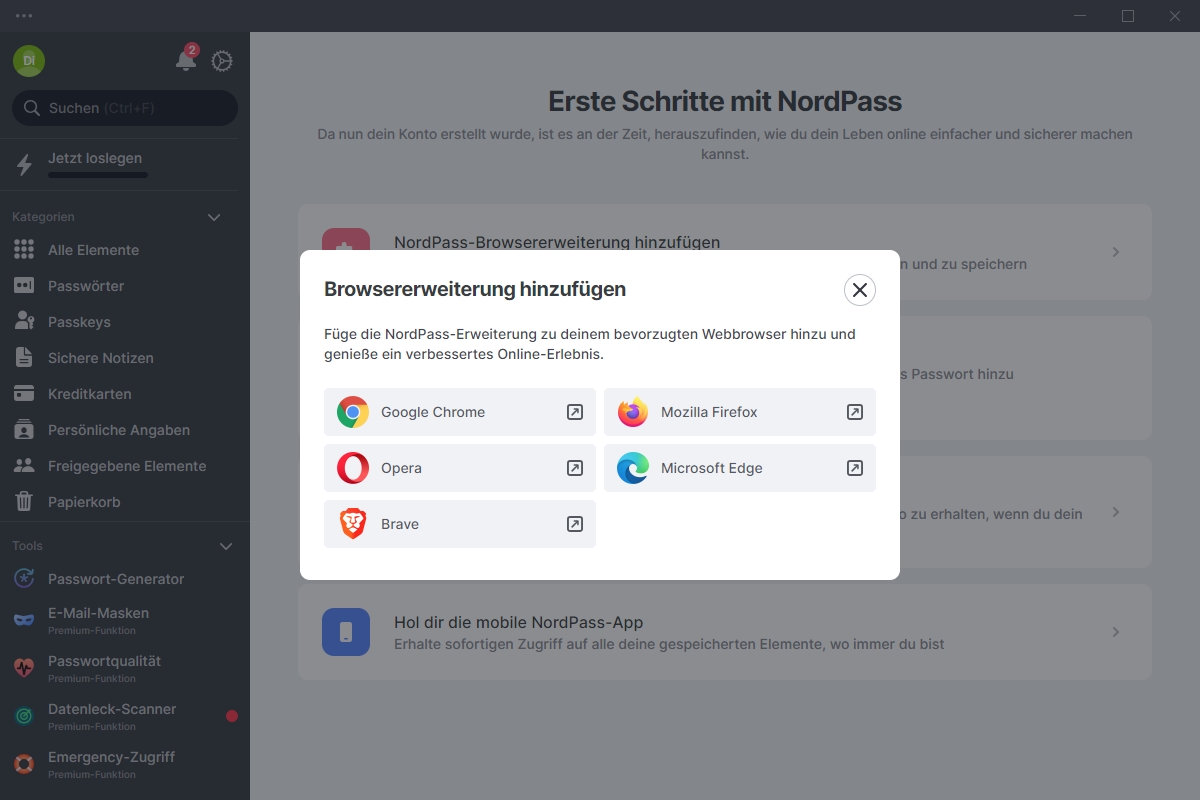
Task: Choose the Google Chrome label
Action: (433, 412)
